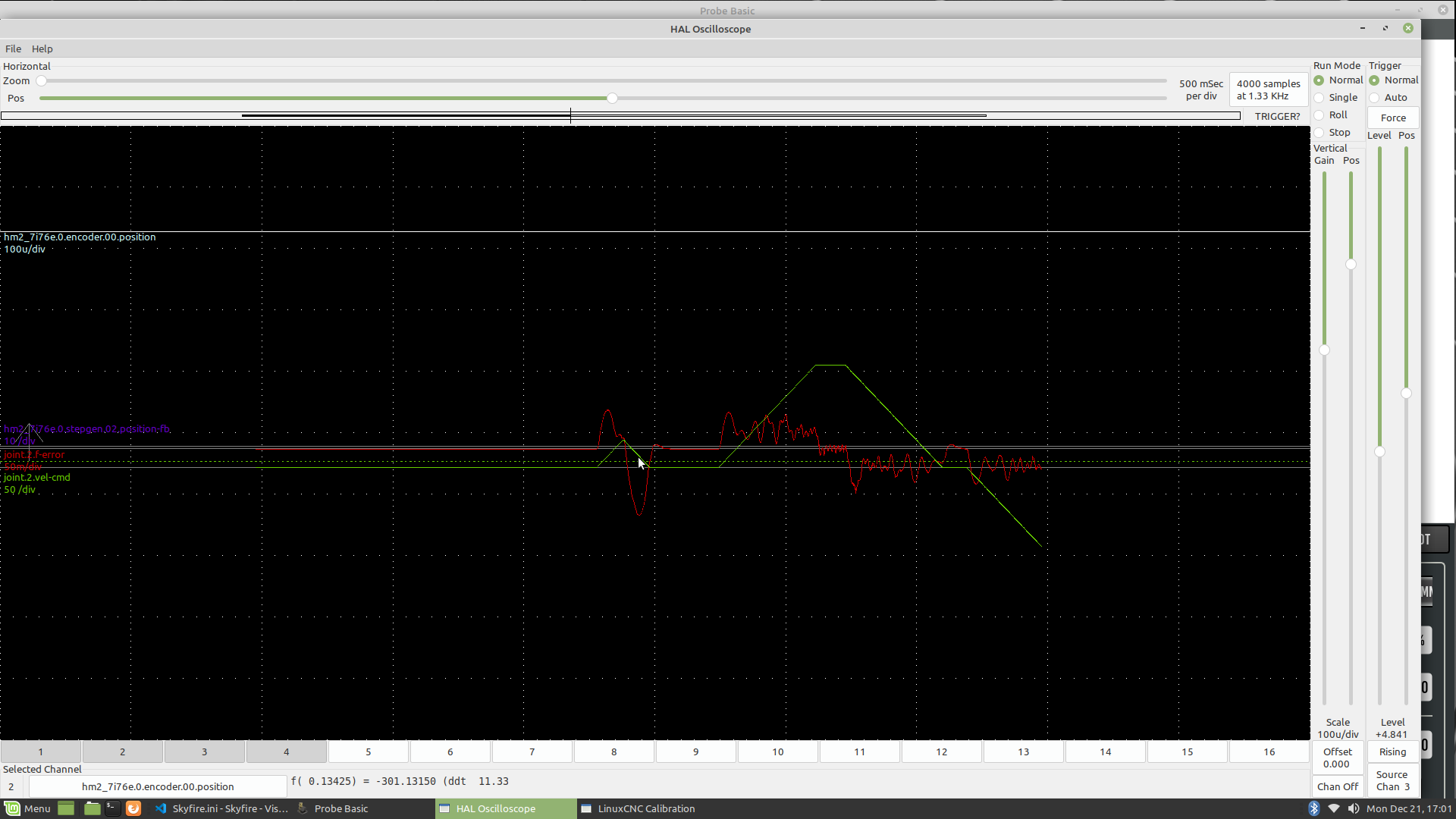The height and width of the screenshot is (819, 1456).
Task: Select channel 9 button
Action: pyautogui.click(x=696, y=752)
